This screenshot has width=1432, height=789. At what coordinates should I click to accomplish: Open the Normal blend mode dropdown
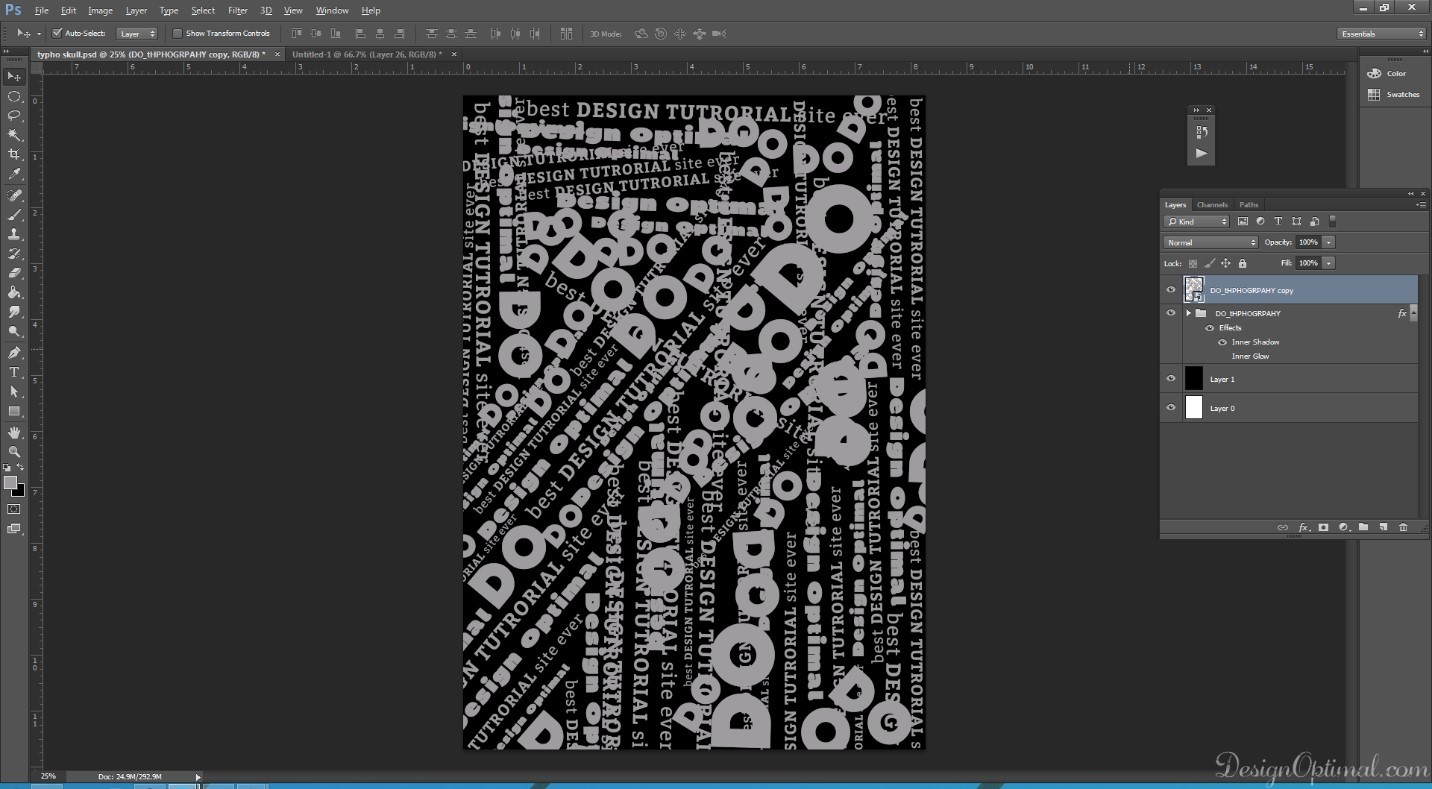click(x=1210, y=242)
